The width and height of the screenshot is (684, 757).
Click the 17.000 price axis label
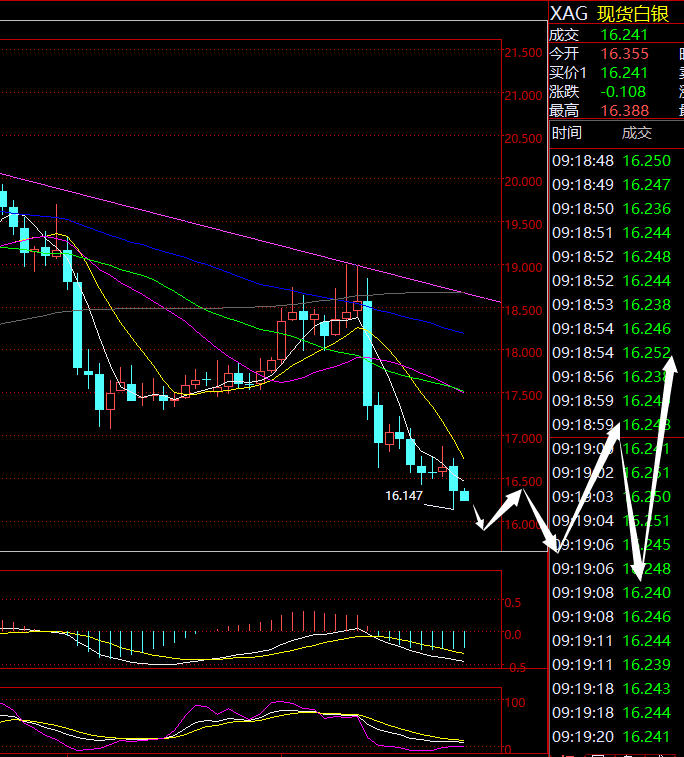coord(523,438)
